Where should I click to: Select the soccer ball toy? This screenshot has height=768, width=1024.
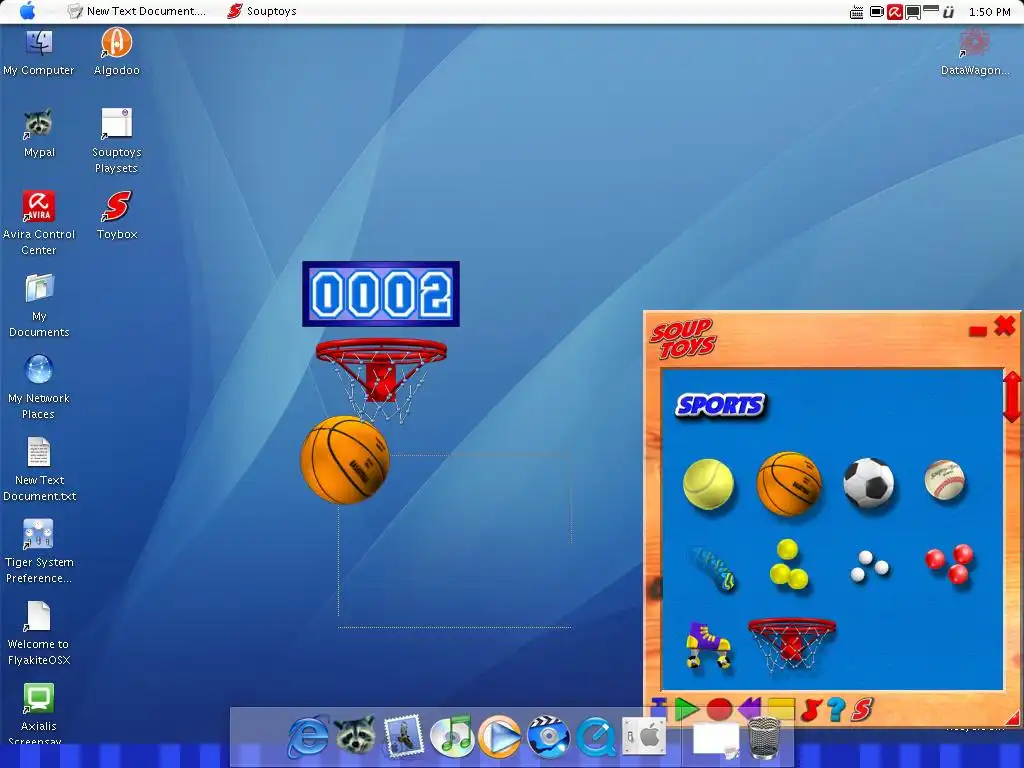click(869, 483)
